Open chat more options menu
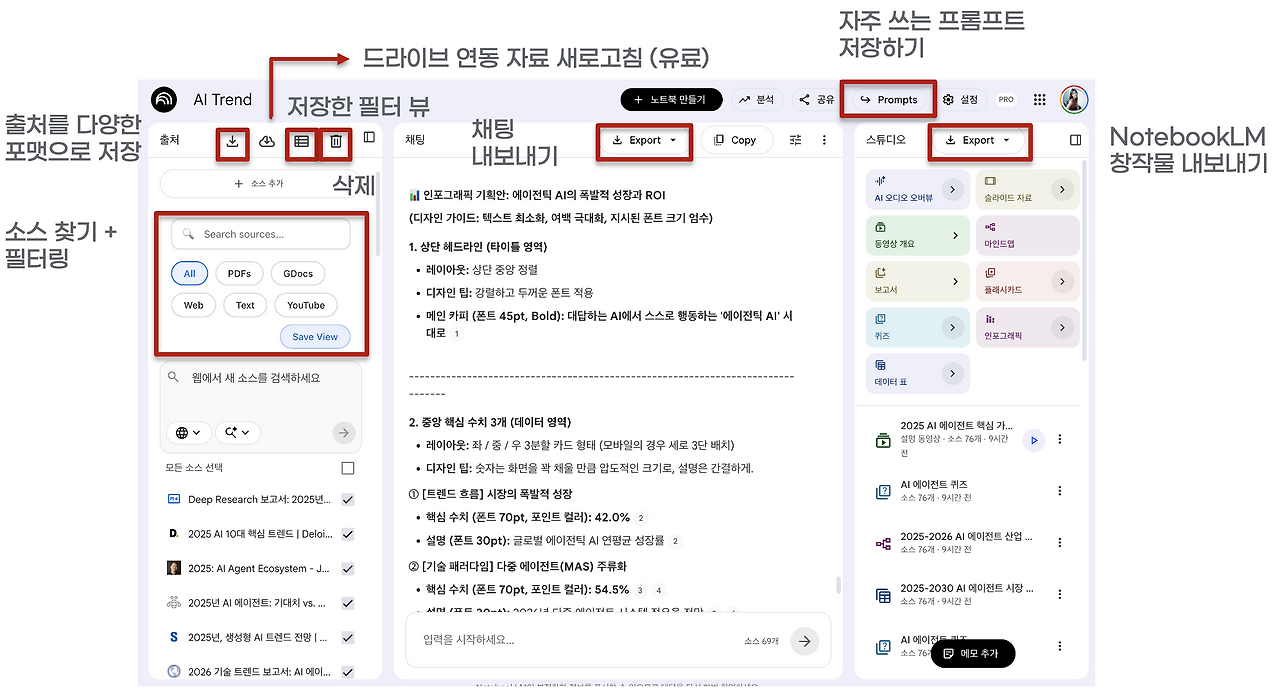1280x694 pixels. tap(824, 140)
